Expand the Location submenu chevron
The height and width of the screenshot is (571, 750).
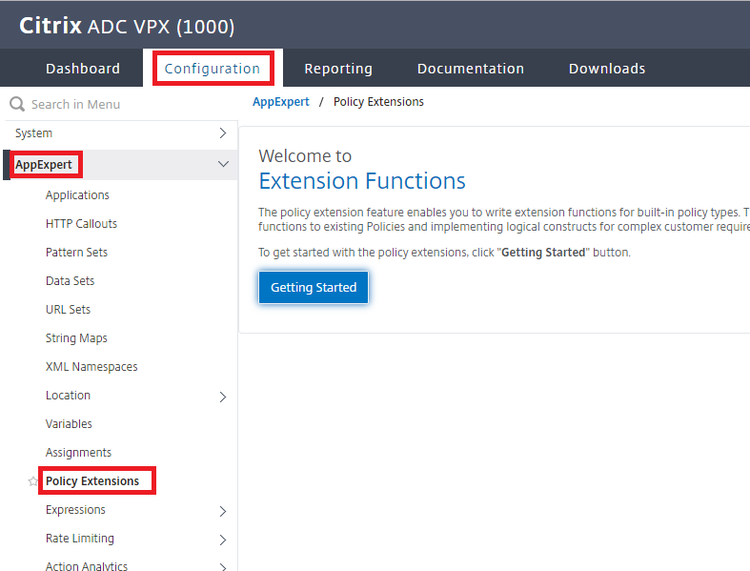[x=222, y=396]
